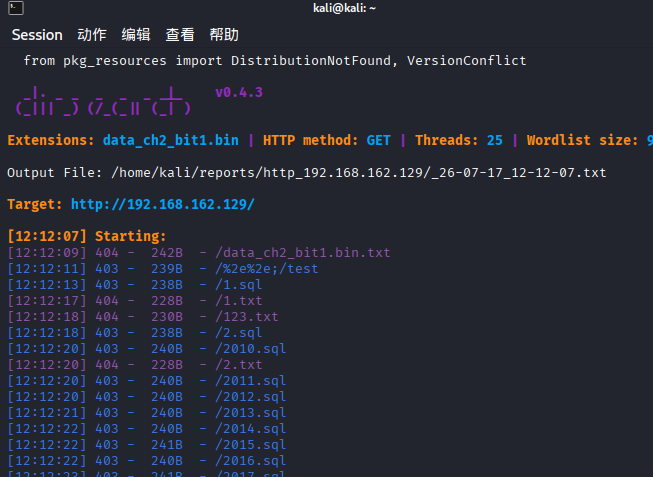Open the 查看 menu
Image resolution: width=653 pixels, height=477 pixels.
(180, 35)
